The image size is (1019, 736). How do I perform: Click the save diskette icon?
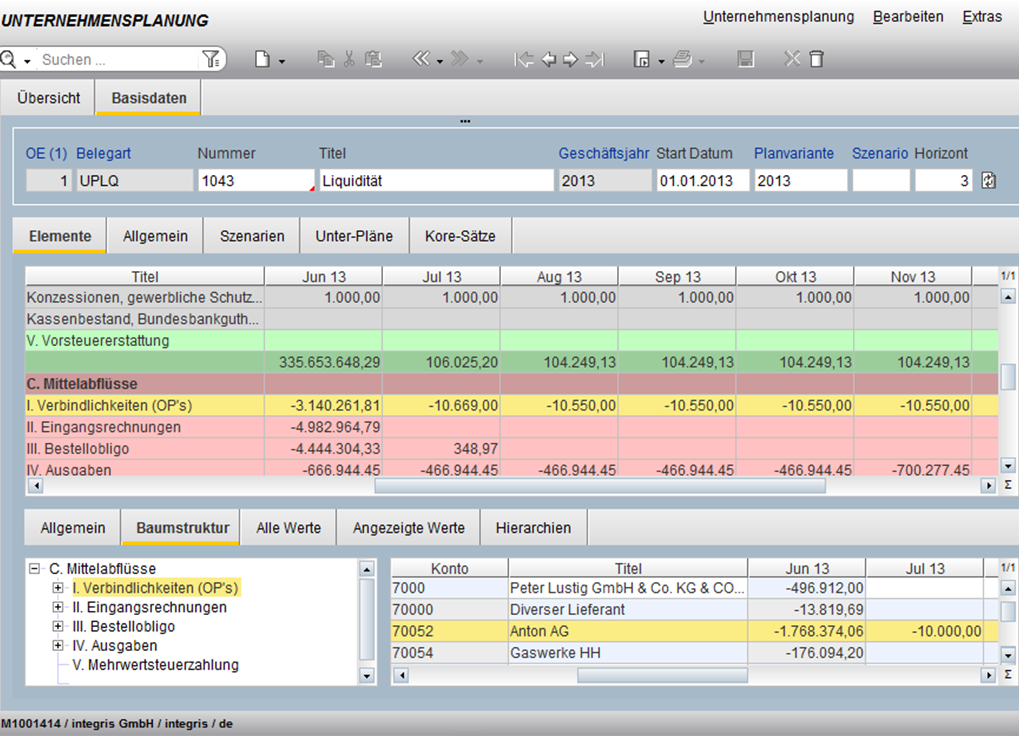coord(745,60)
